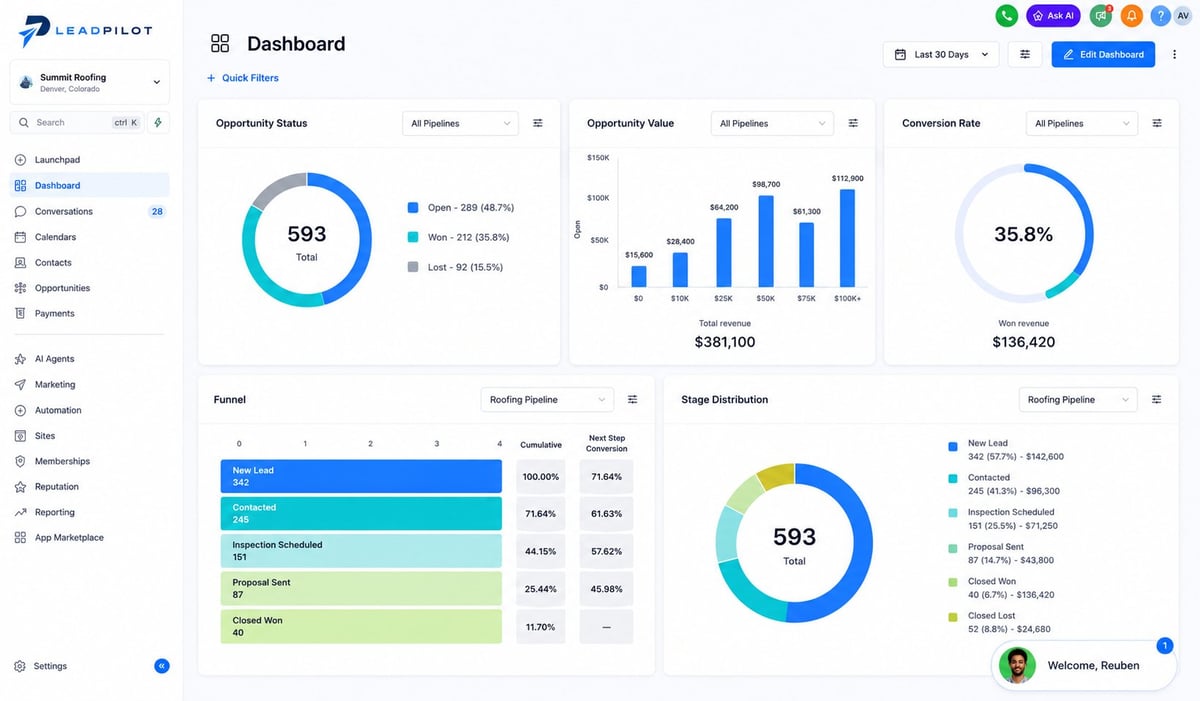The height and width of the screenshot is (701, 1200).
Task: Click the Total revenue $381,100 value
Action: click(x=725, y=342)
